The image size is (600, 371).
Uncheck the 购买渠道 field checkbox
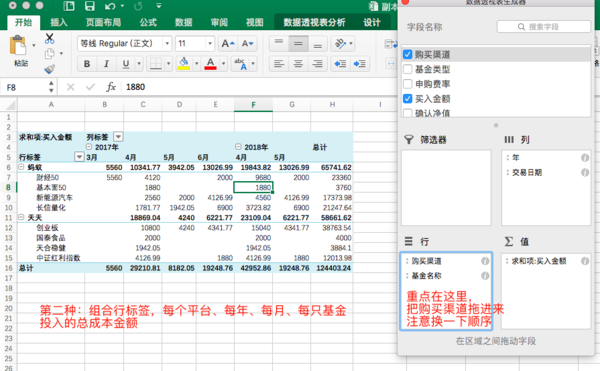[x=408, y=55]
